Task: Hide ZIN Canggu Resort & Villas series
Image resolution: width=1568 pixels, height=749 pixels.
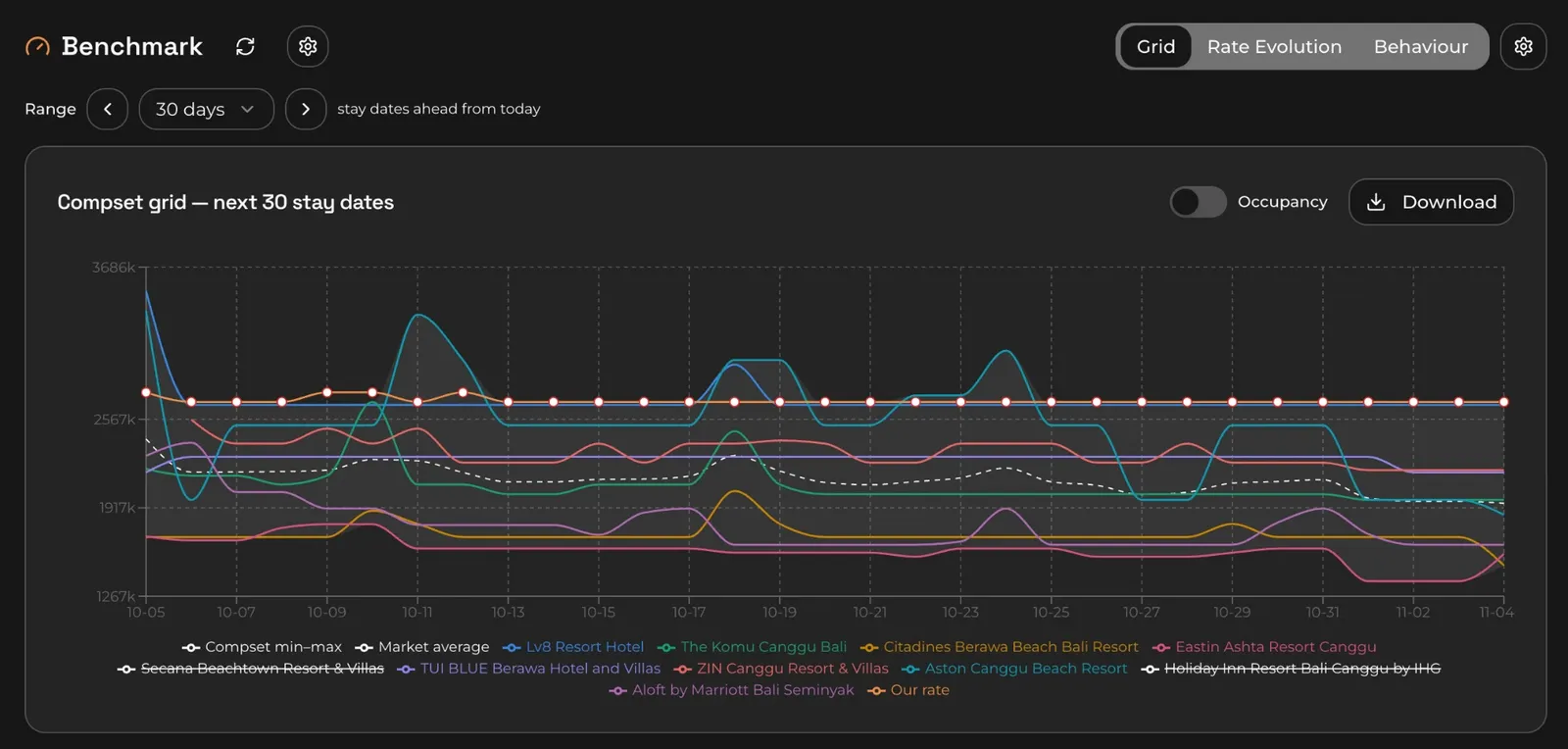Action: click(x=781, y=669)
